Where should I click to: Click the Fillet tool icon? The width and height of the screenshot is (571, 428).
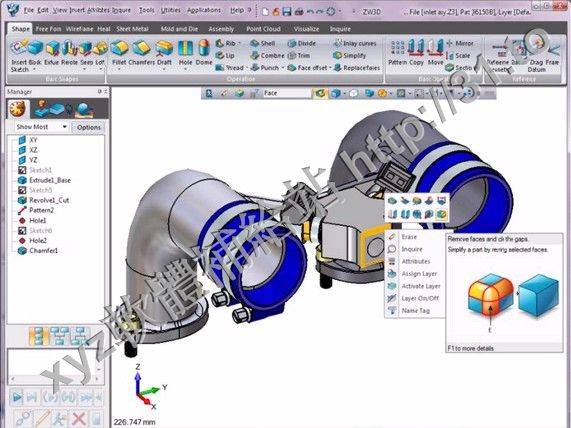[119, 48]
